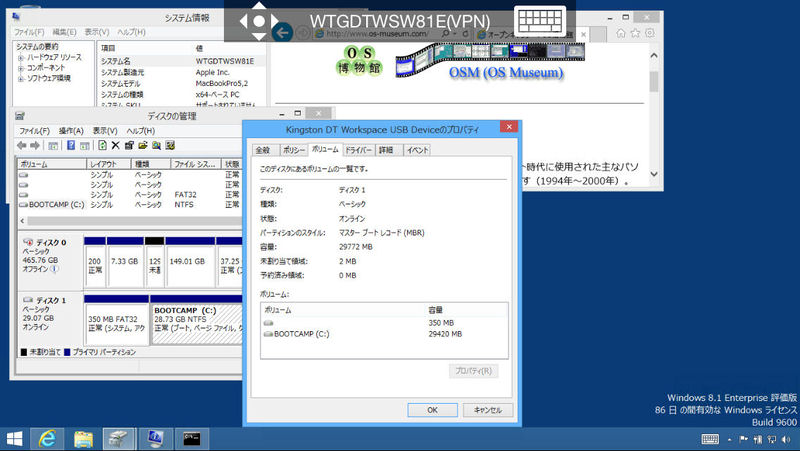Open File Explorer from taskbar

pos(83,439)
